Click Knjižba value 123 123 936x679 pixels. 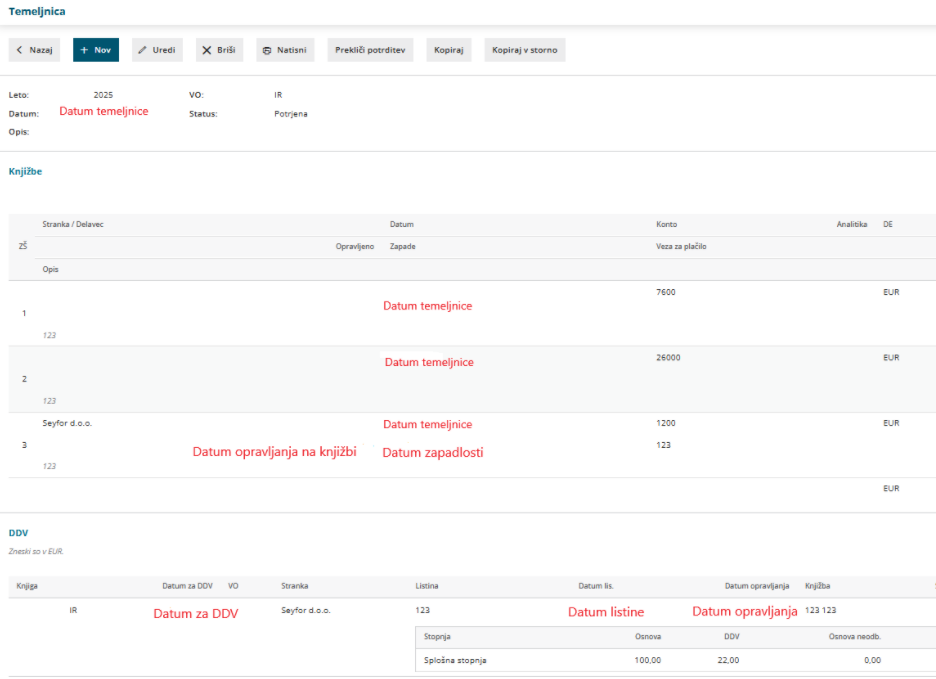point(820,610)
